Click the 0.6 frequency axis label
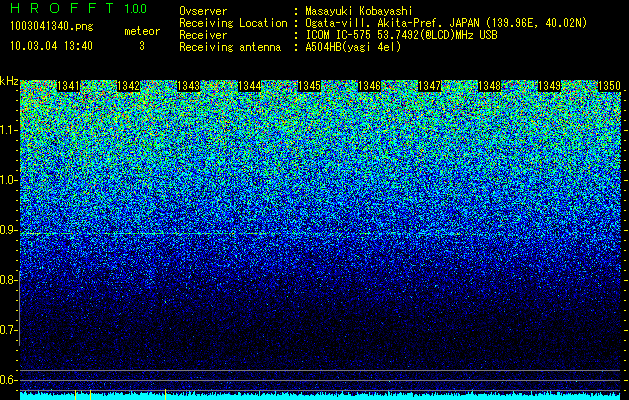Viewport: 629px width, 400px height. (8, 380)
